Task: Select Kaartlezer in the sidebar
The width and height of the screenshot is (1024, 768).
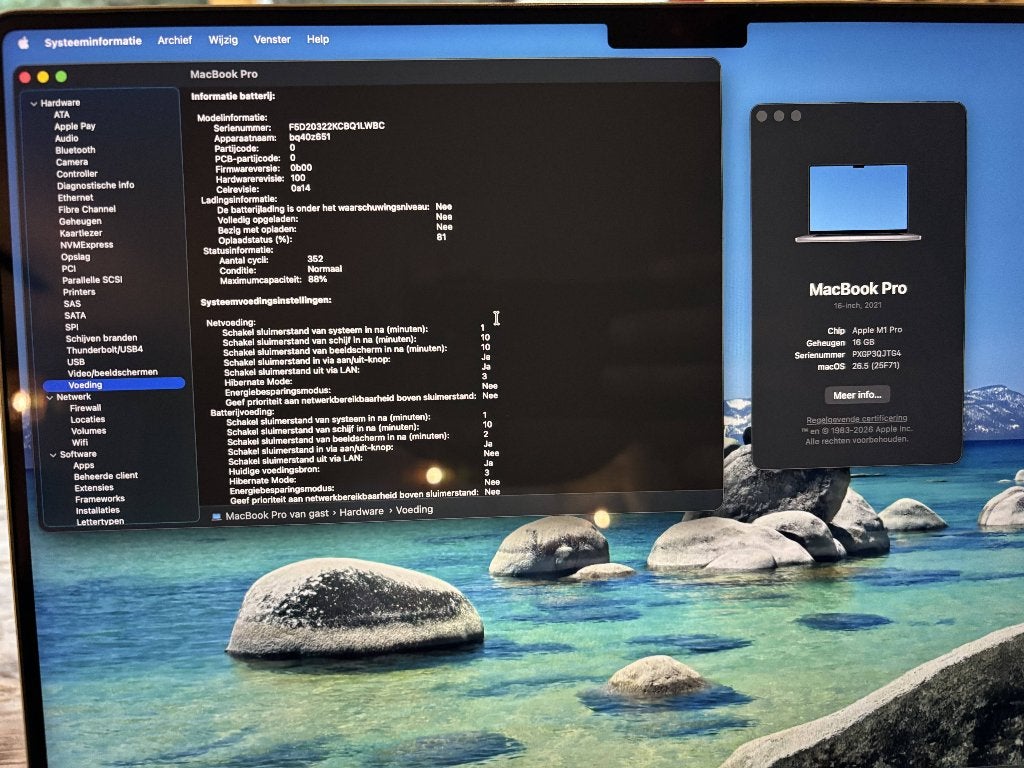Action: (80, 233)
